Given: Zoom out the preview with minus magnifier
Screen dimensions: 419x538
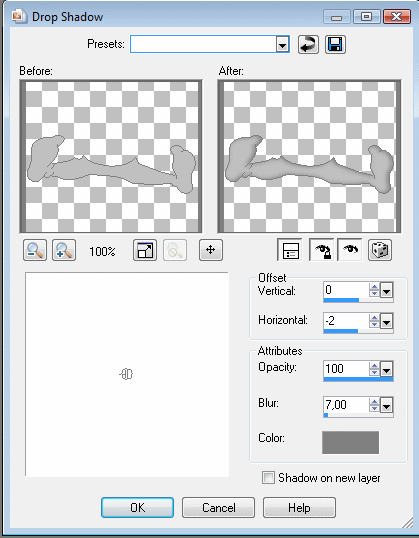Looking at the screenshot, I should coord(35,250).
